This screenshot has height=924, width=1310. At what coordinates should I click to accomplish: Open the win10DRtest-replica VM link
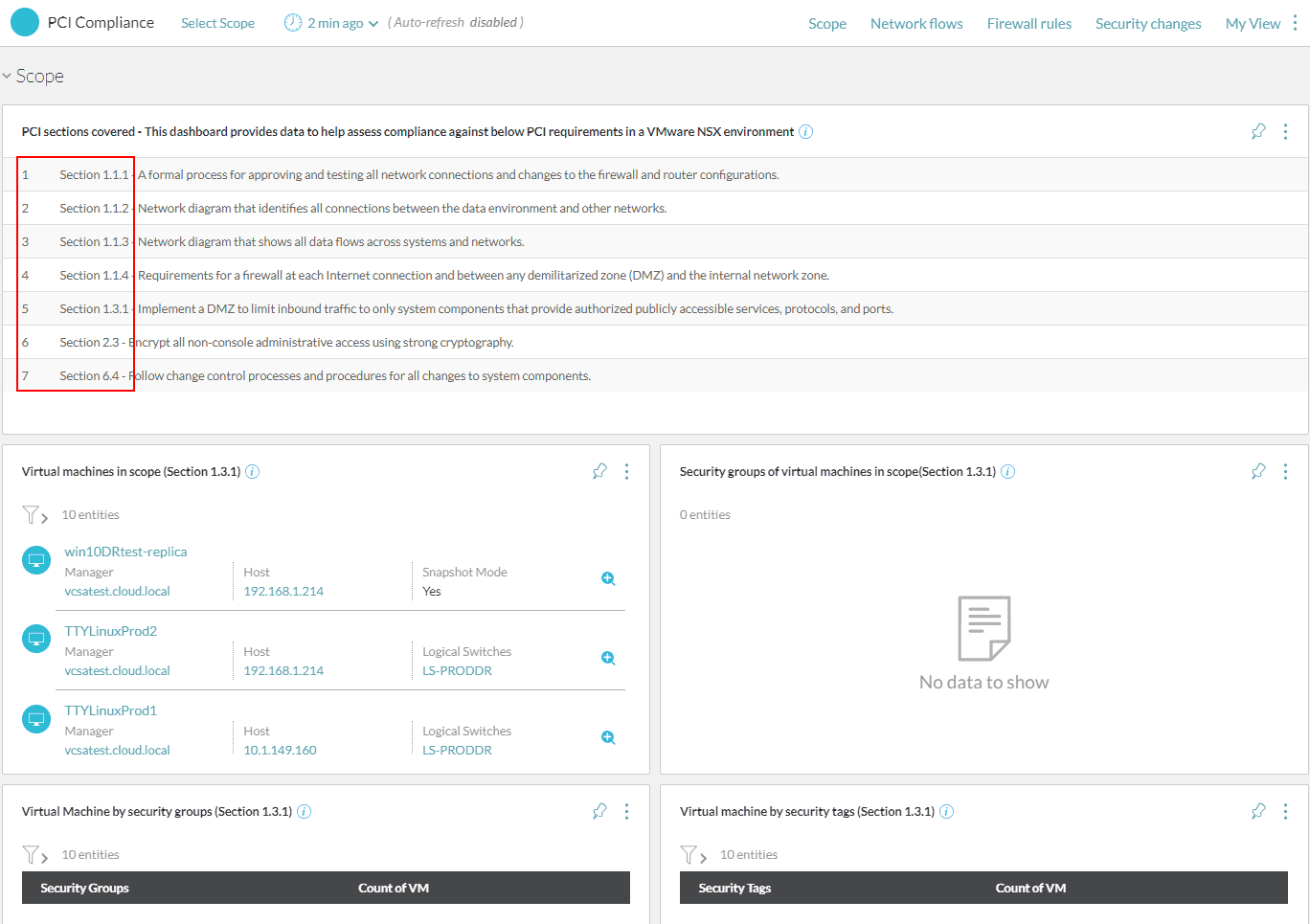pos(125,552)
